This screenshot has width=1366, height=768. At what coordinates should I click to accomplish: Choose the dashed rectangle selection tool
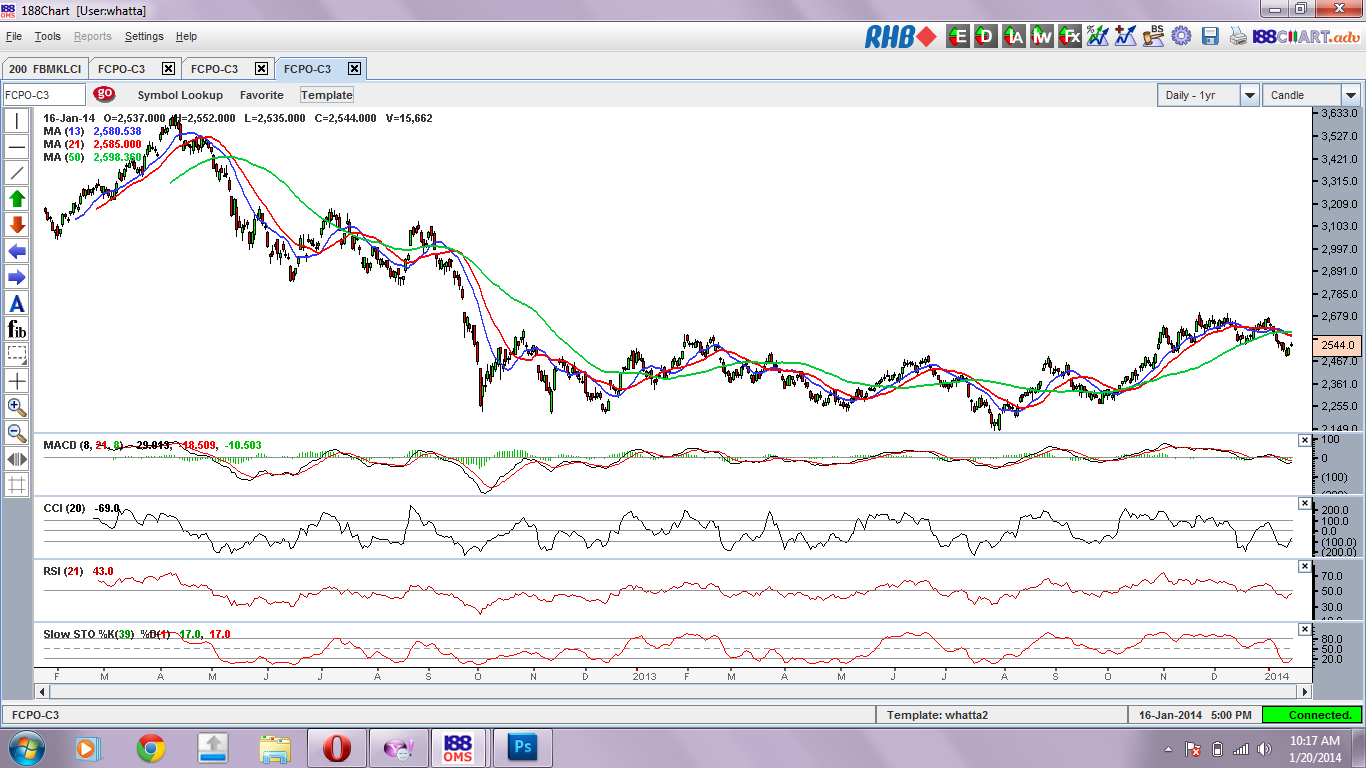(17, 355)
